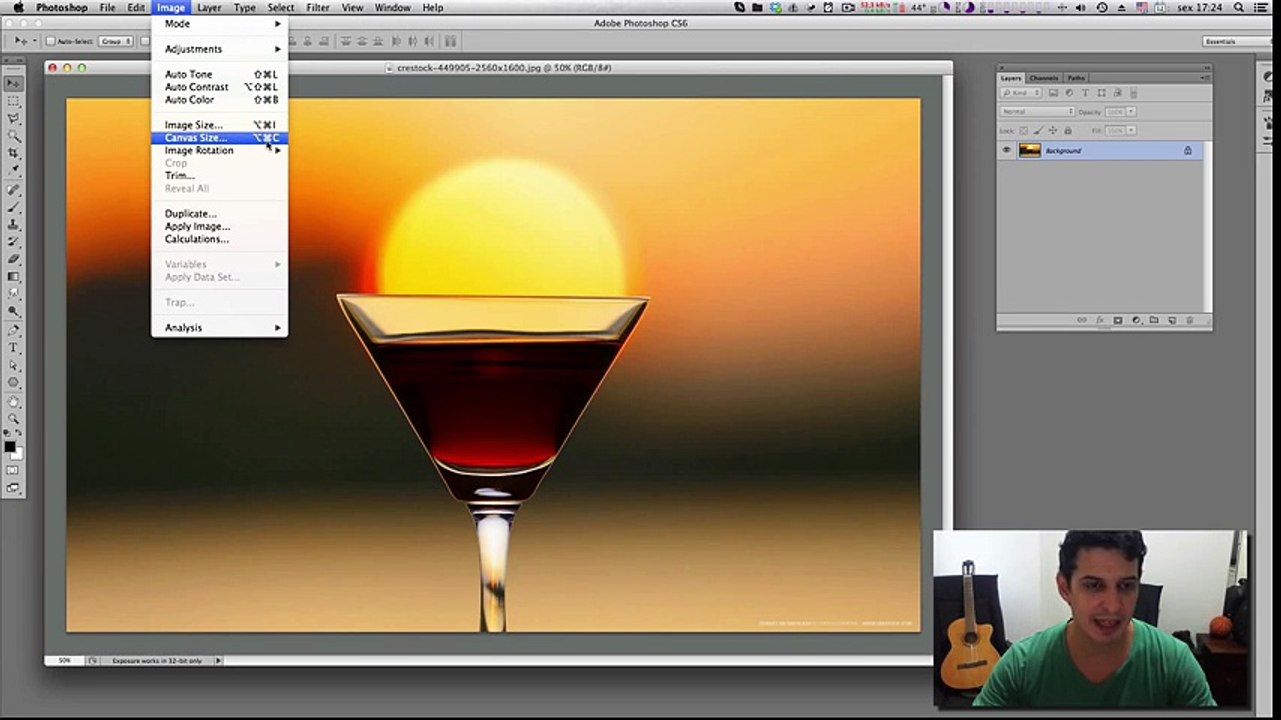
Task: Toggle the Auto-Select checkbox
Action: (50, 41)
